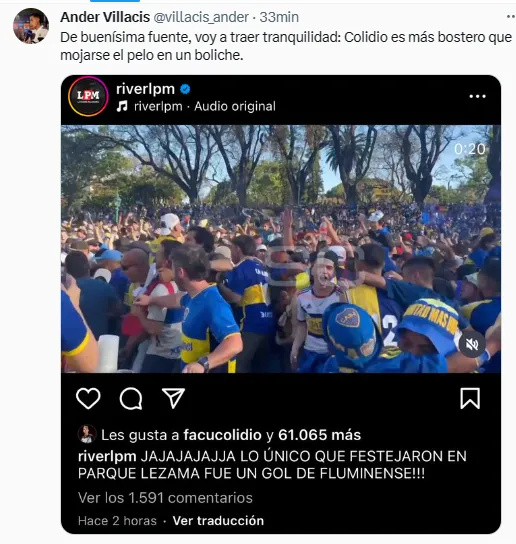Click the riverlpm username header
Image resolution: width=516 pixels, height=544 pixels.
145,89
